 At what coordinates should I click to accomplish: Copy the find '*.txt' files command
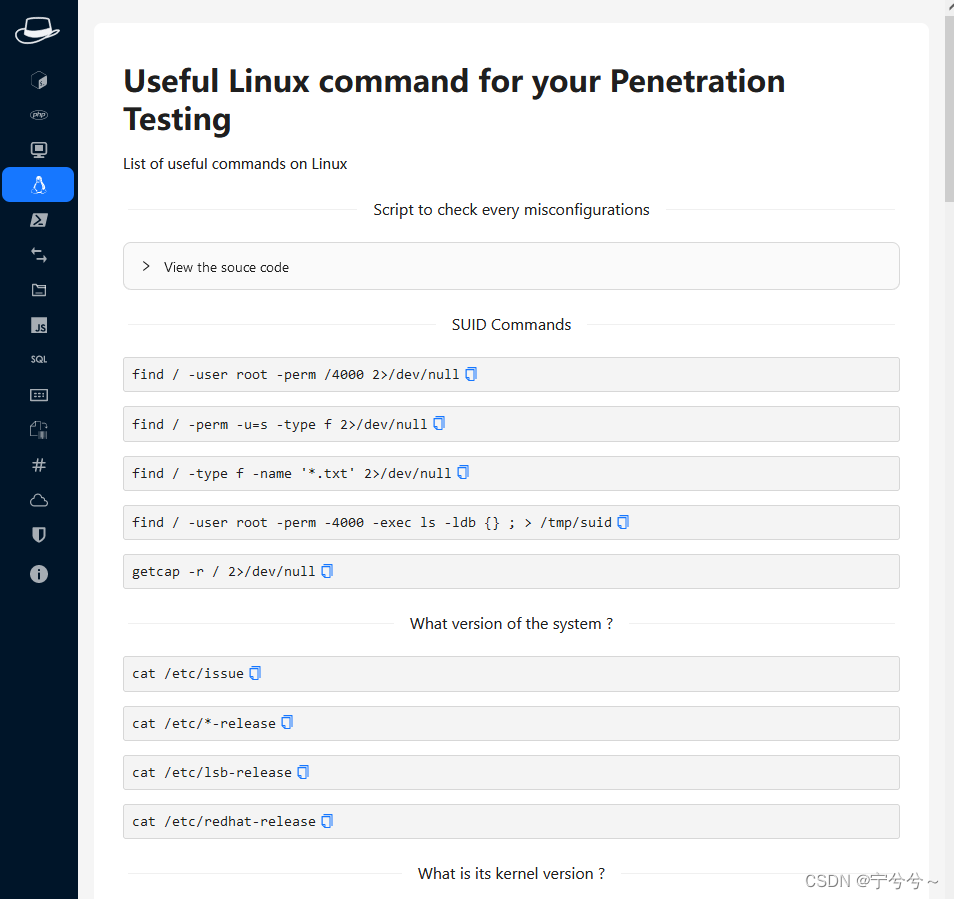click(463, 473)
